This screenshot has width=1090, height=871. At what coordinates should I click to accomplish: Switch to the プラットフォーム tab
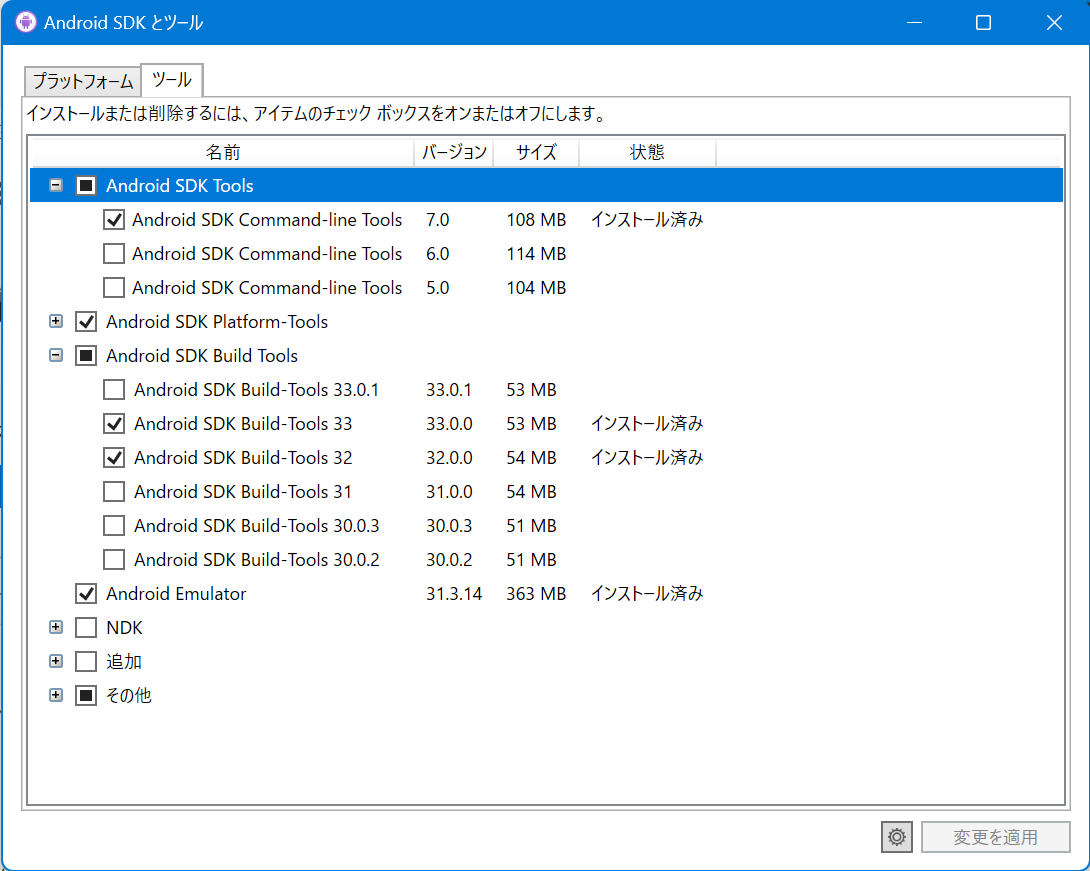83,81
